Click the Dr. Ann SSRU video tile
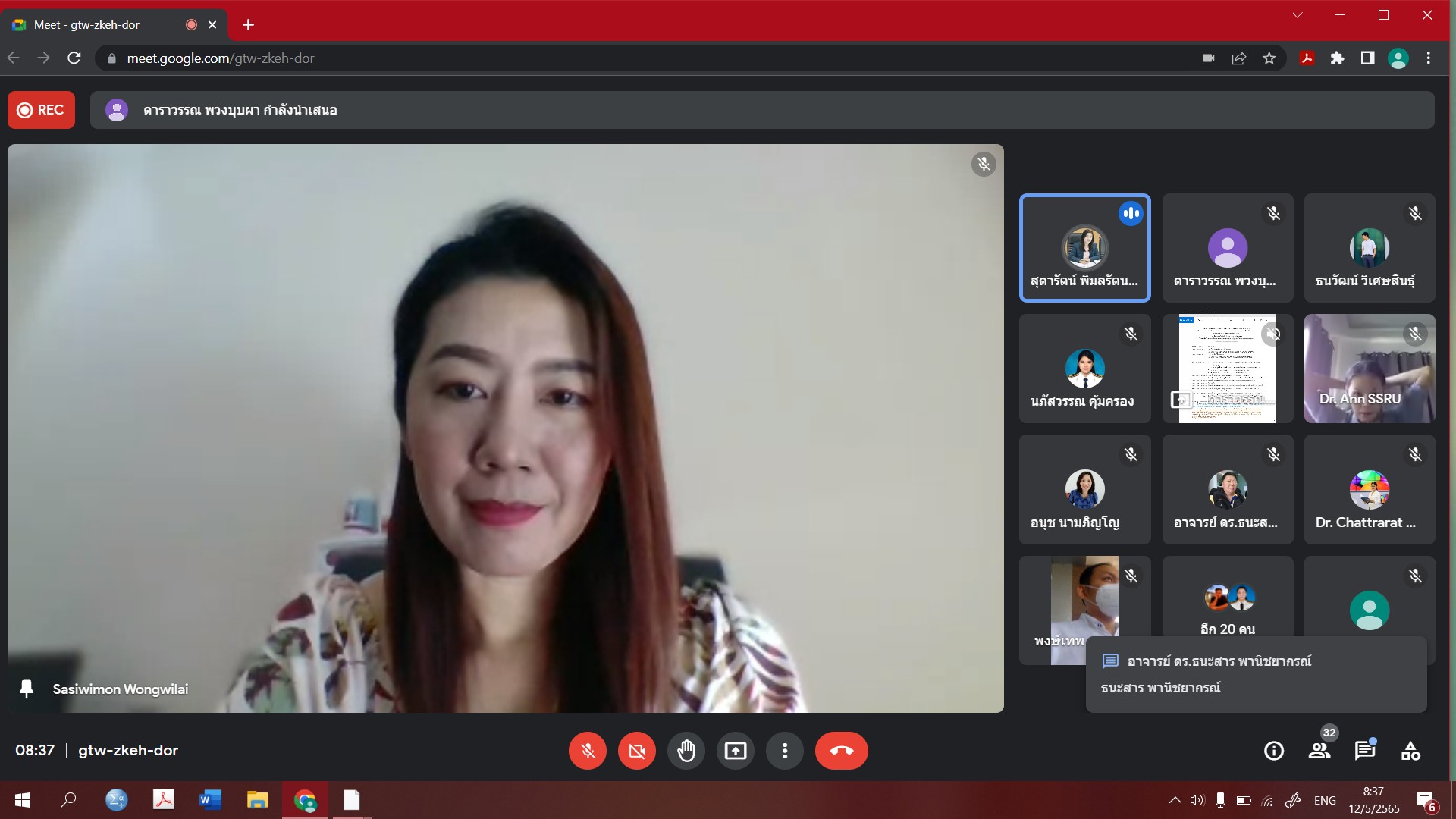Screen dimensions: 1456x819 [1369, 369]
